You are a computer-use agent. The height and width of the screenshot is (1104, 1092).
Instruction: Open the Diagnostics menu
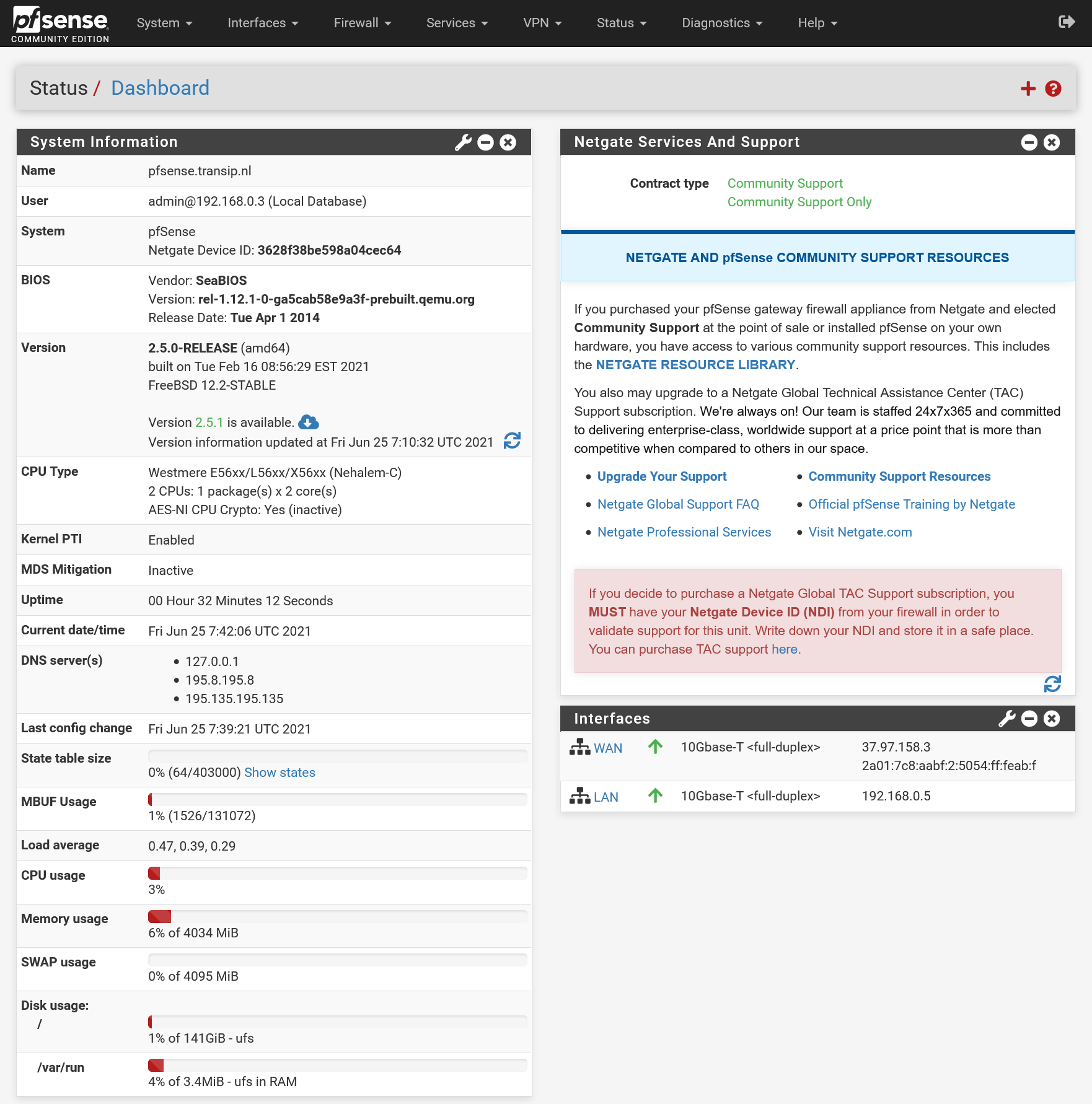click(x=722, y=23)
